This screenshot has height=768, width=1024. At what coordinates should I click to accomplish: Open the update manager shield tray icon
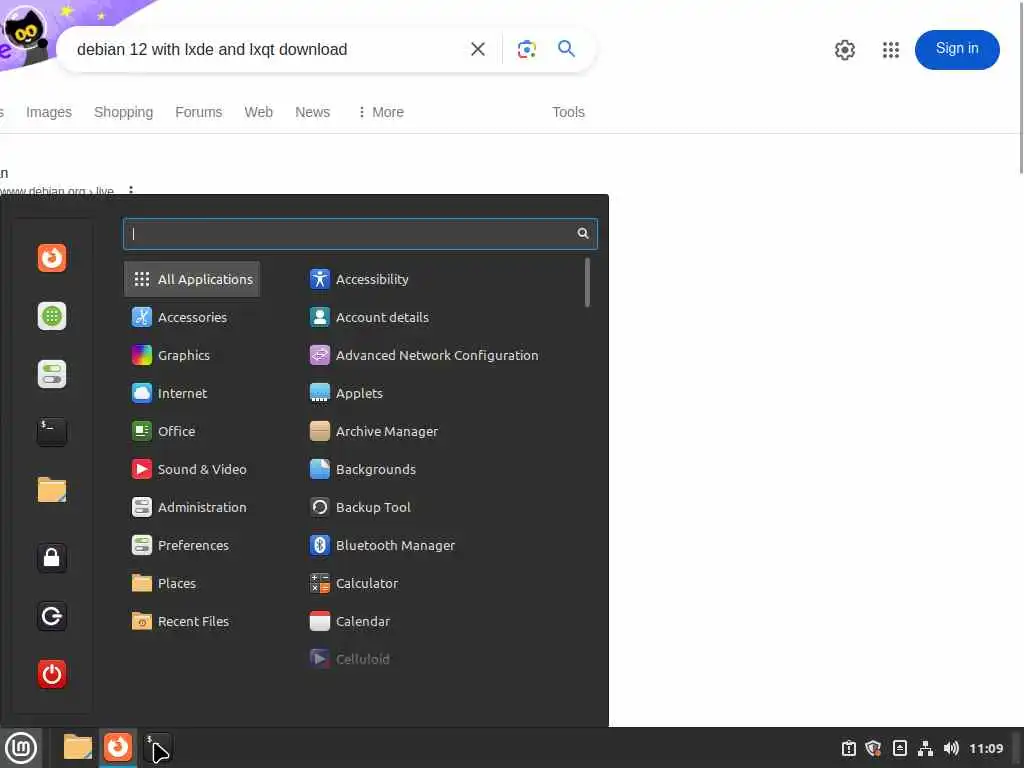pyautogui.click(x=874, y=748)
